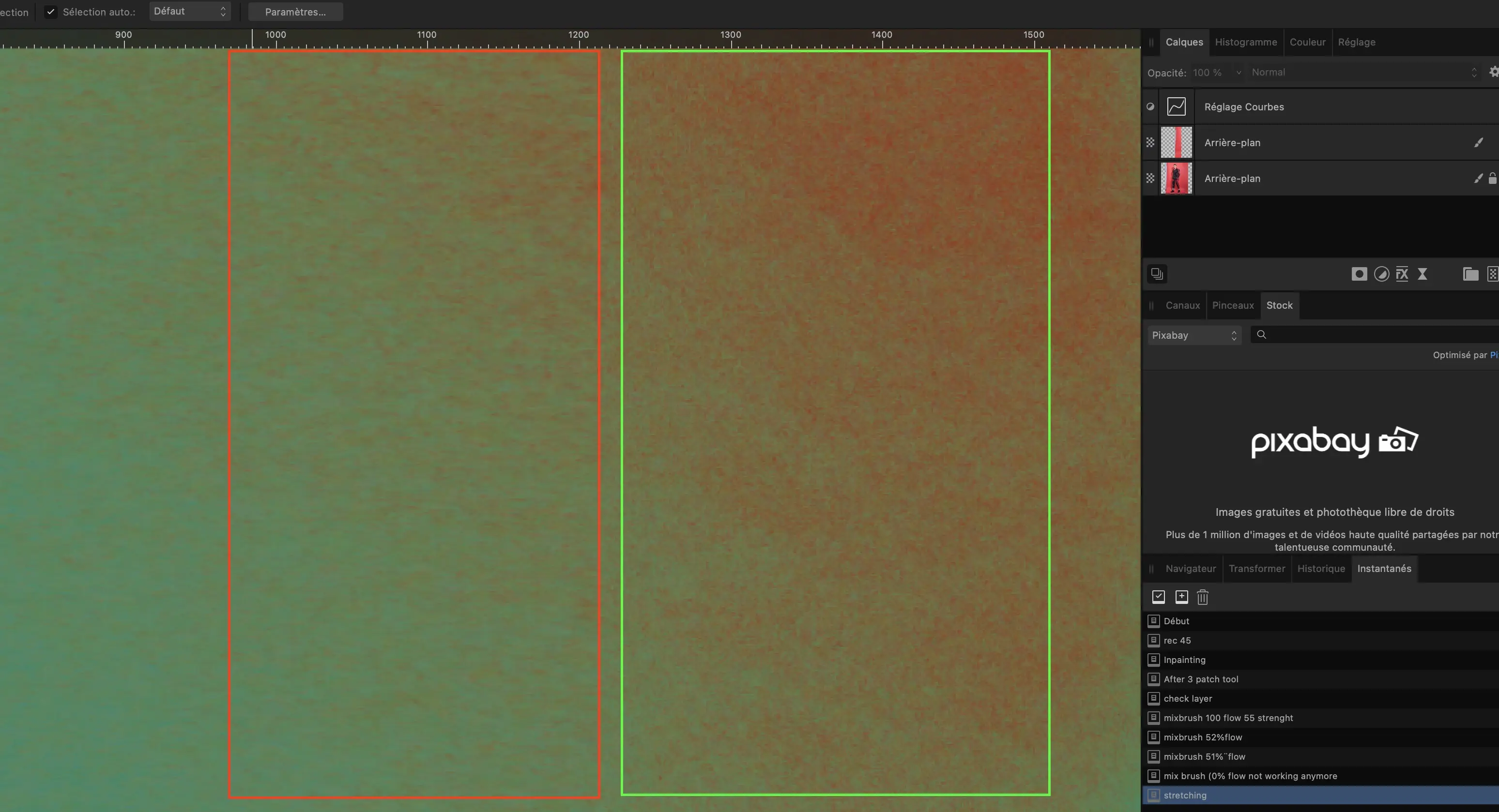Select the locked Arrière-plan layer thumbnail with person
This screenshot has height=812, width=1499.
pos(1176,179)
